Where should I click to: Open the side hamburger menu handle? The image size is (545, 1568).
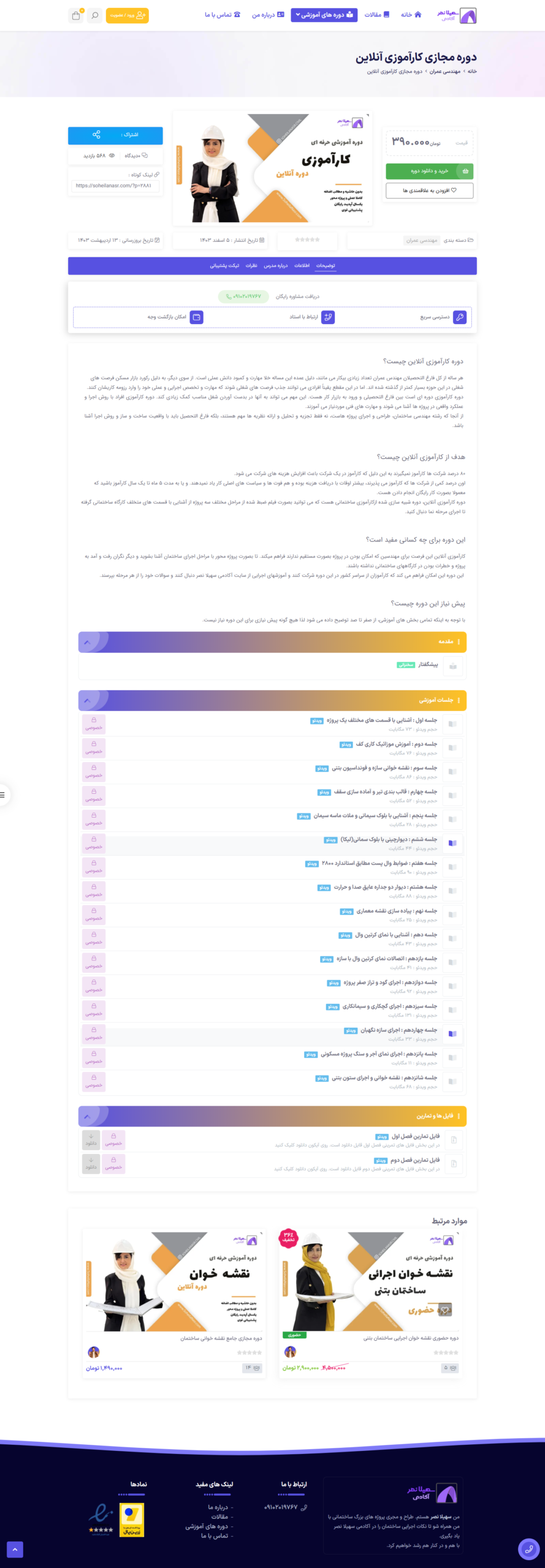click(x=3, y=794)
